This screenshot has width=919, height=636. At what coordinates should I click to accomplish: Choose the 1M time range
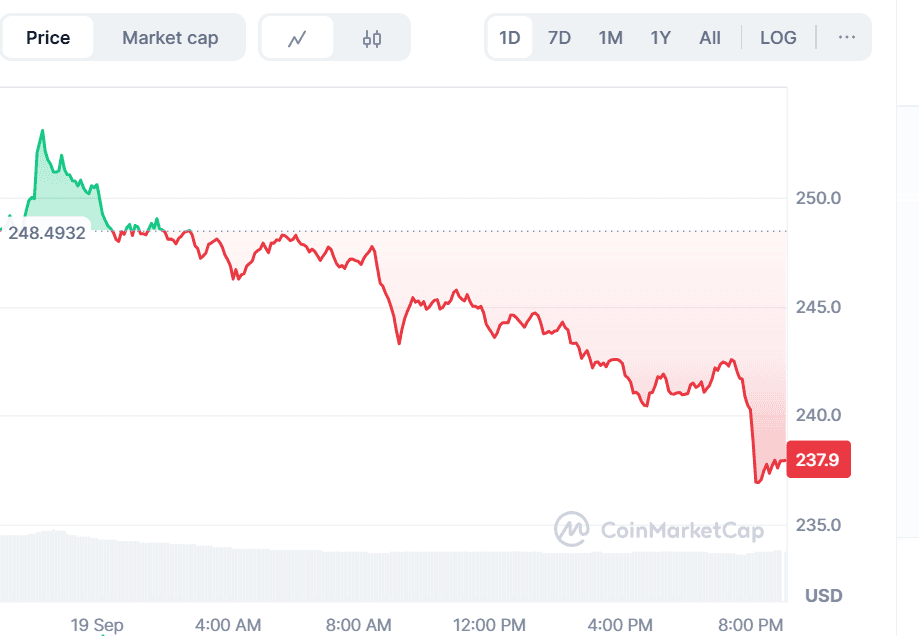[x=610, y=37]
